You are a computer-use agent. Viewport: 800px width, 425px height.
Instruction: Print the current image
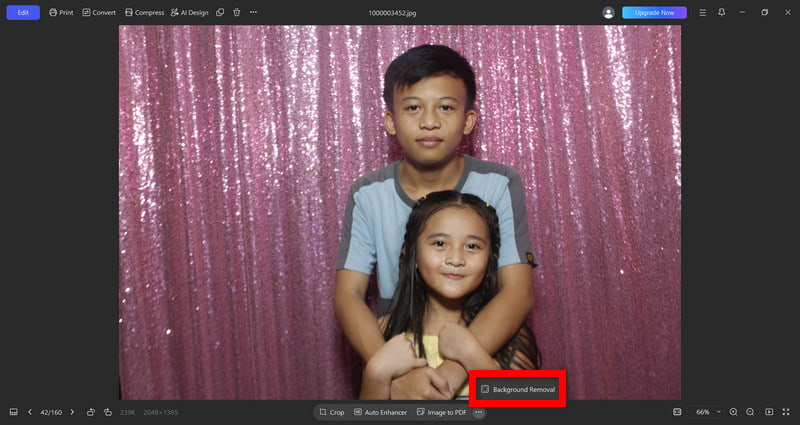coord(61,13)
